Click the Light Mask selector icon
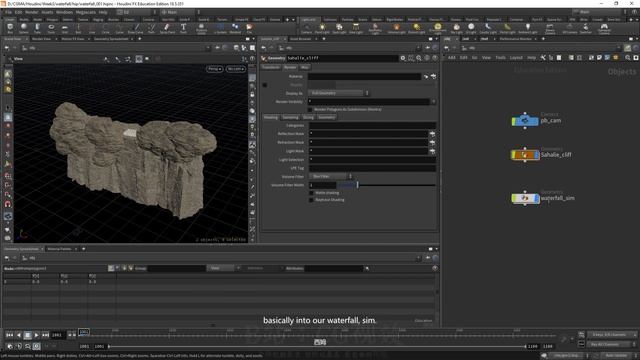Screen dimensions: 640x360 click(x=432, y=151)
